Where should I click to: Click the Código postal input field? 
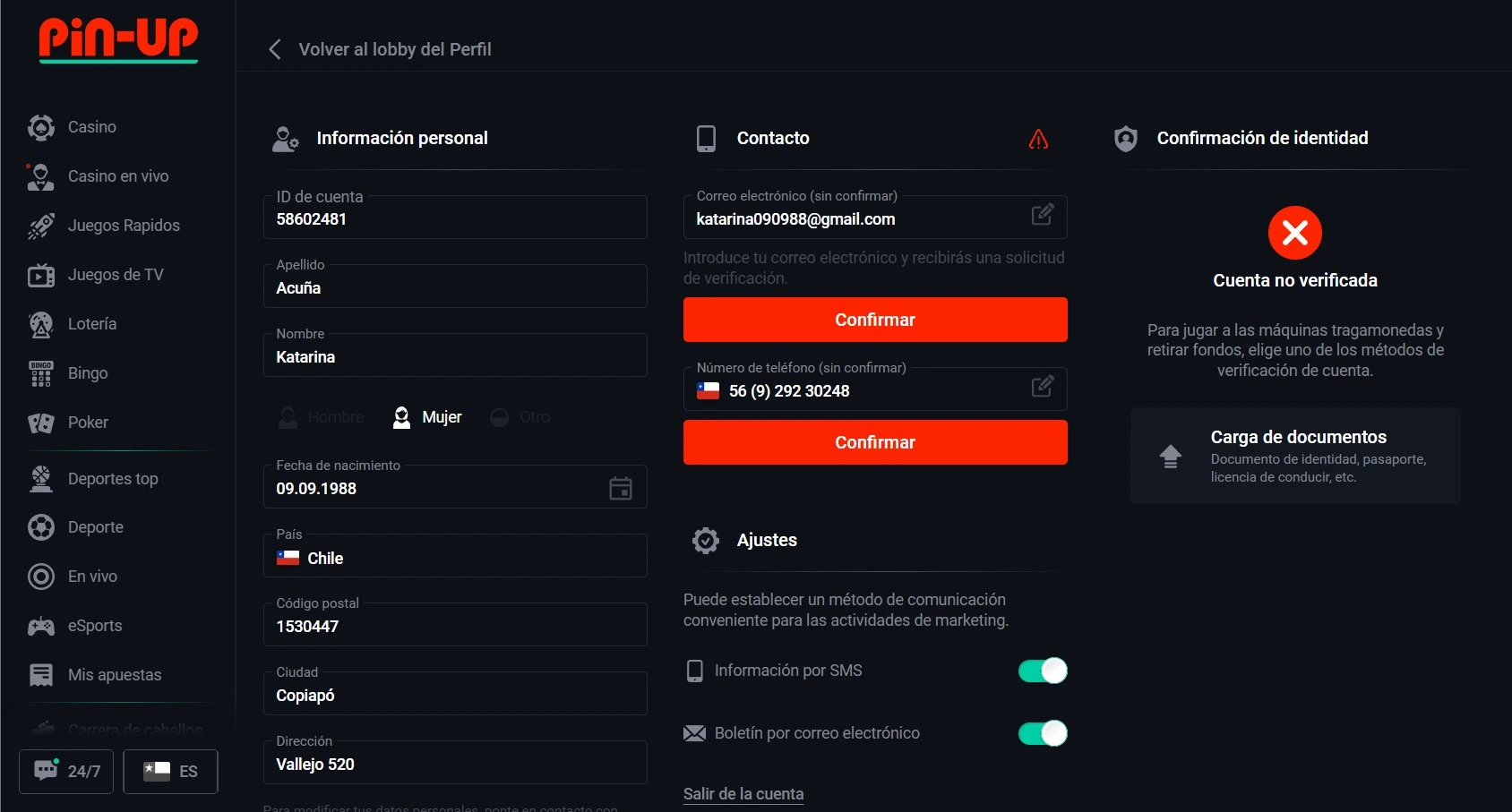(455, 626)
